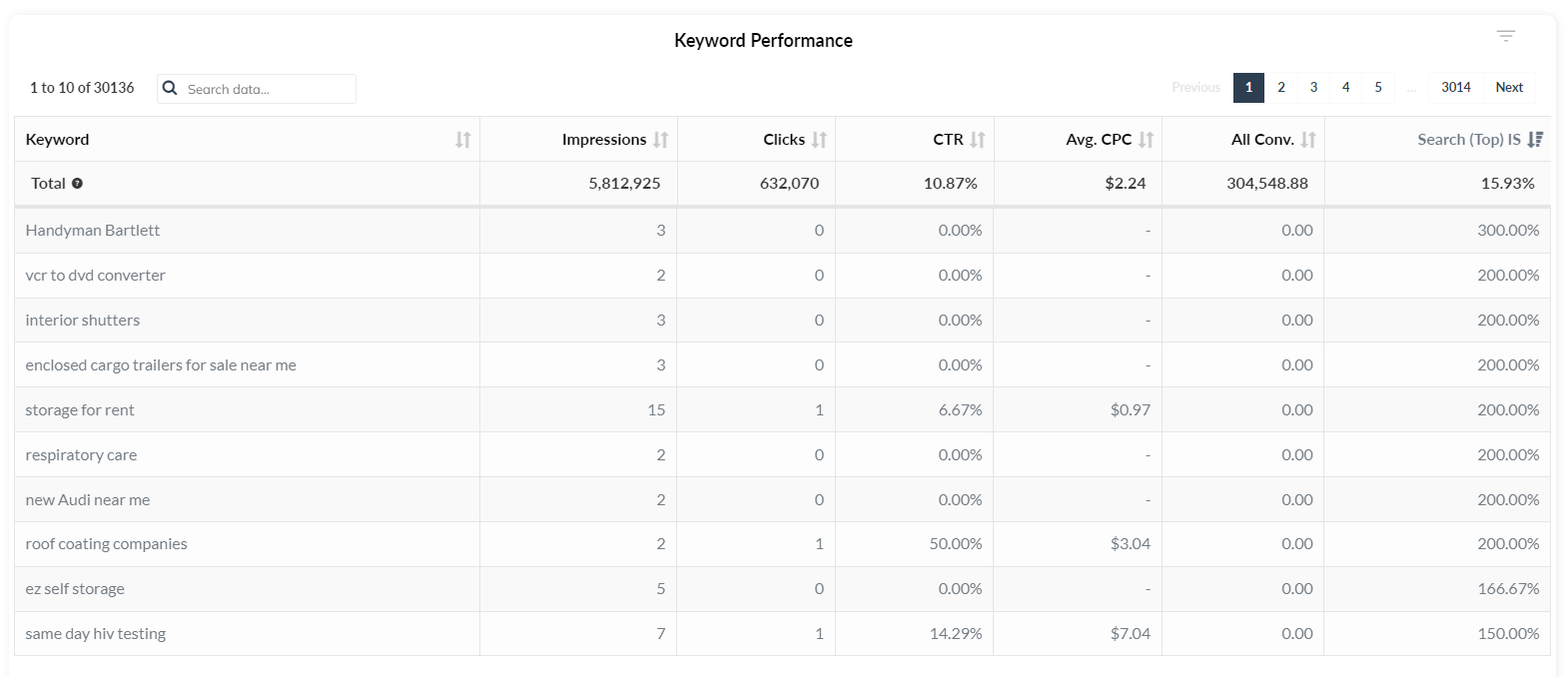
Task: Click the search magnifier icon
Action: (x=170, y=88)
